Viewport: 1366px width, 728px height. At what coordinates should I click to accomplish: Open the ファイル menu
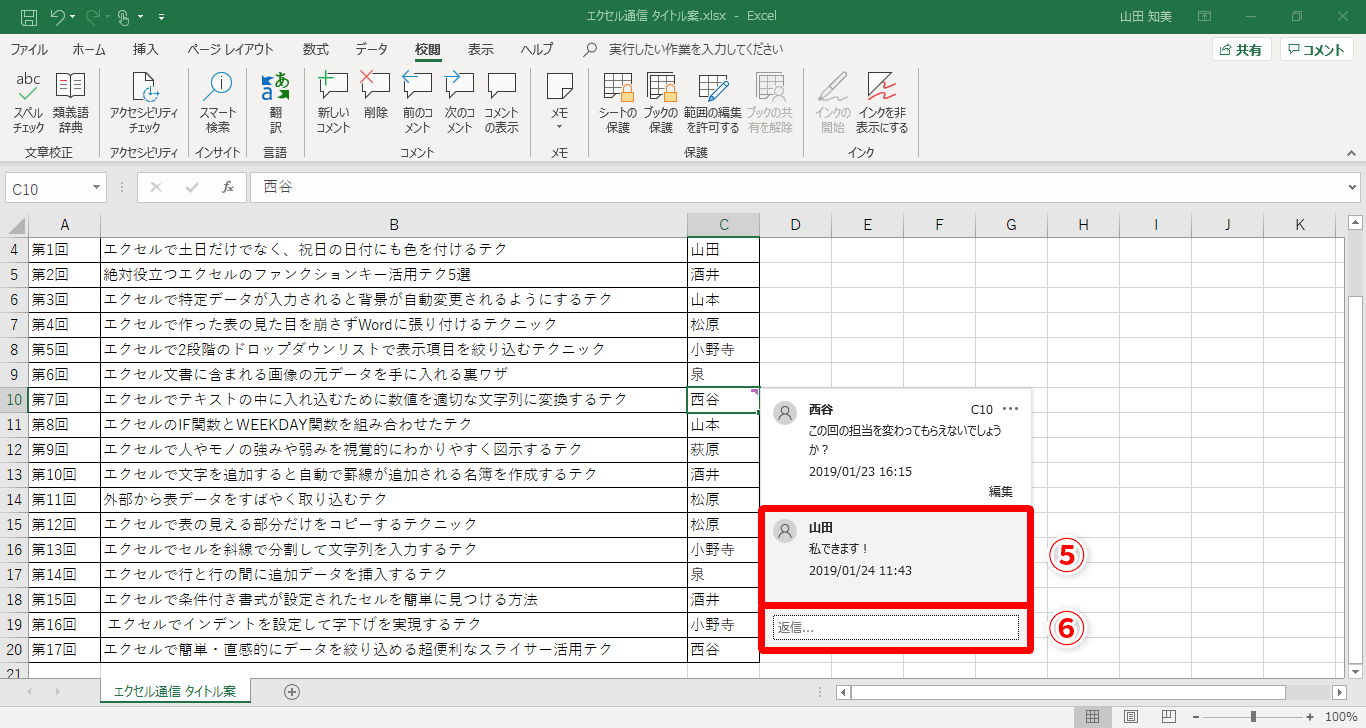click(x=28, y=49)
